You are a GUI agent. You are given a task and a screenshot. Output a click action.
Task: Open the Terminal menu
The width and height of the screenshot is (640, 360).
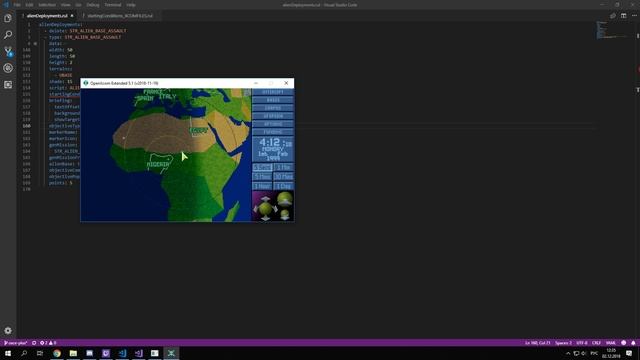(113, 5)
